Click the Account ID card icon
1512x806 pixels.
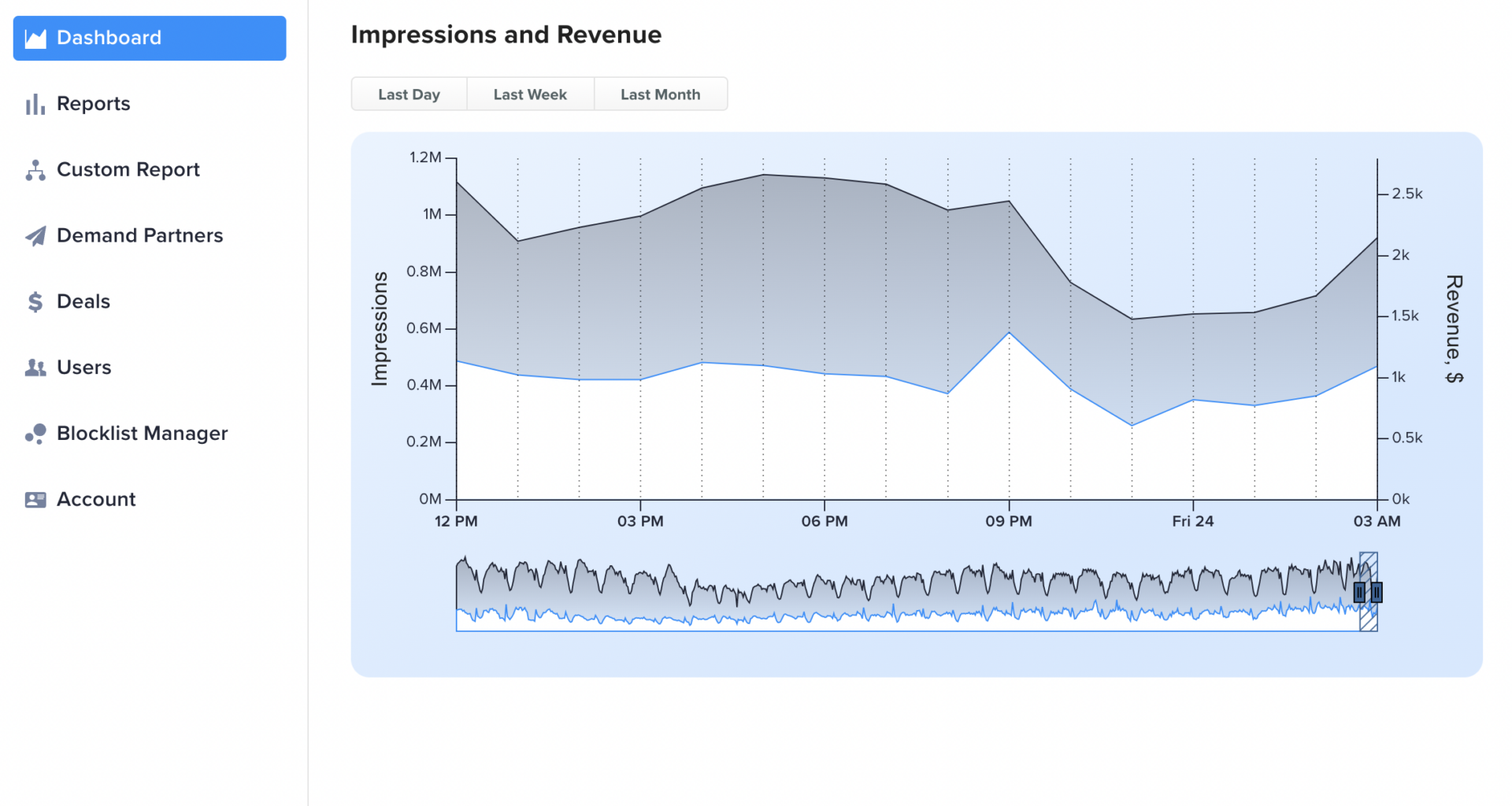point(35,500)
